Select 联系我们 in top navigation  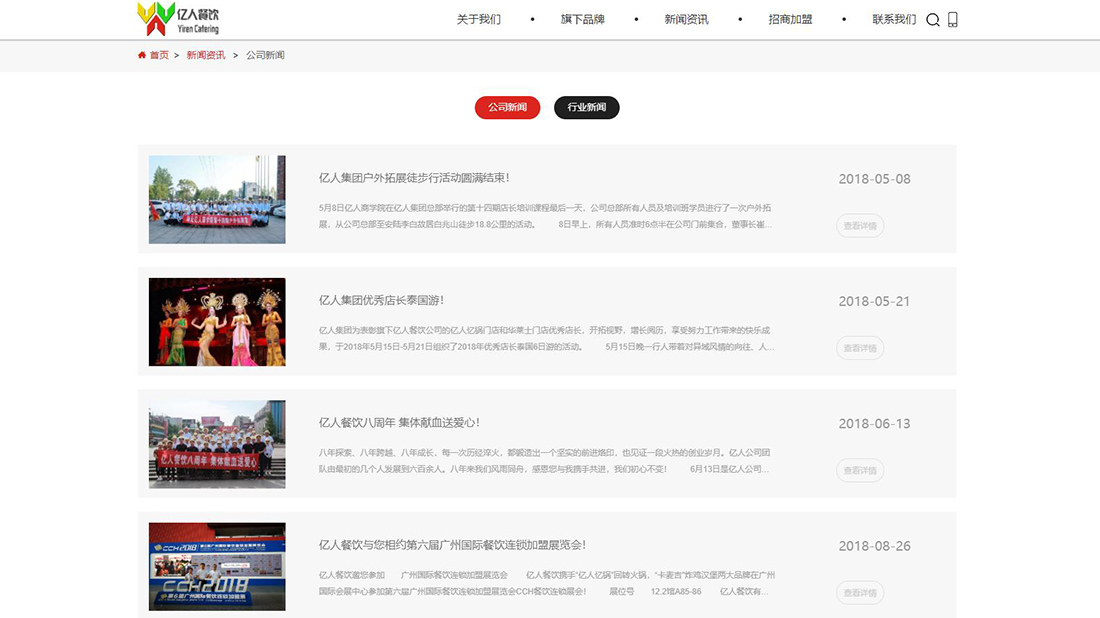[x=893, y=19]
